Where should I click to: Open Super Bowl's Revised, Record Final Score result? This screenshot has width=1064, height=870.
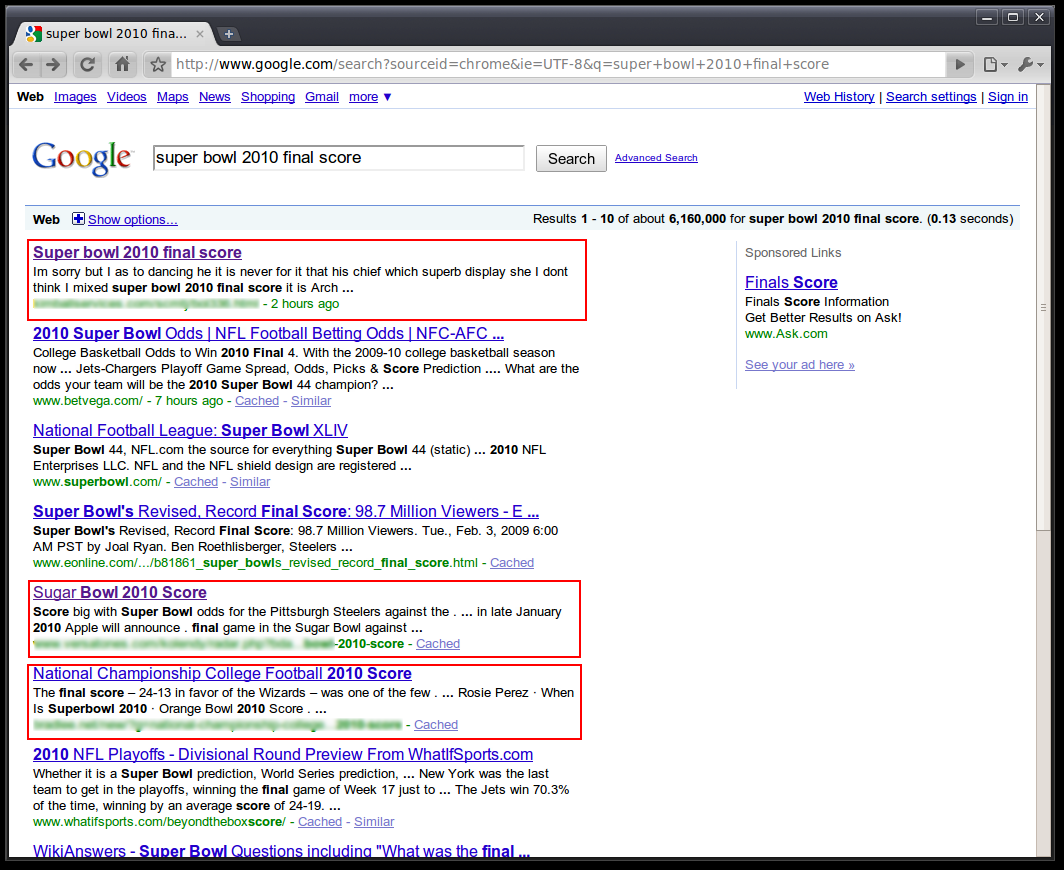(286, 511)
